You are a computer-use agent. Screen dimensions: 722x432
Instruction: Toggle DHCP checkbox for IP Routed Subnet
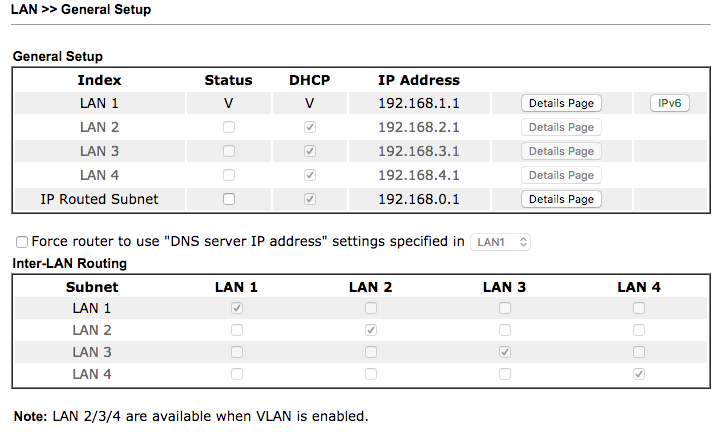(x=310, y=199)
